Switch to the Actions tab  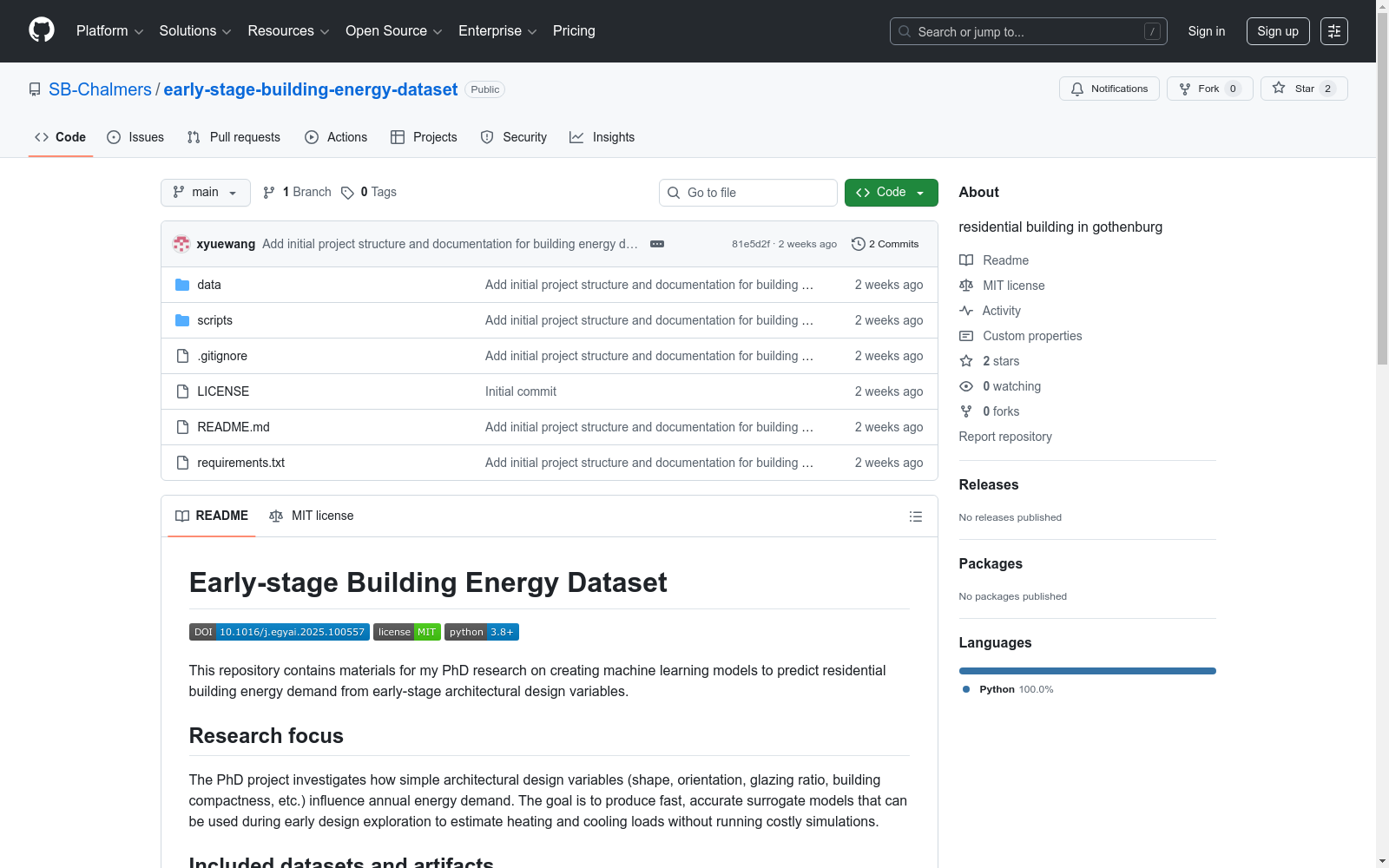pos(336,137)
